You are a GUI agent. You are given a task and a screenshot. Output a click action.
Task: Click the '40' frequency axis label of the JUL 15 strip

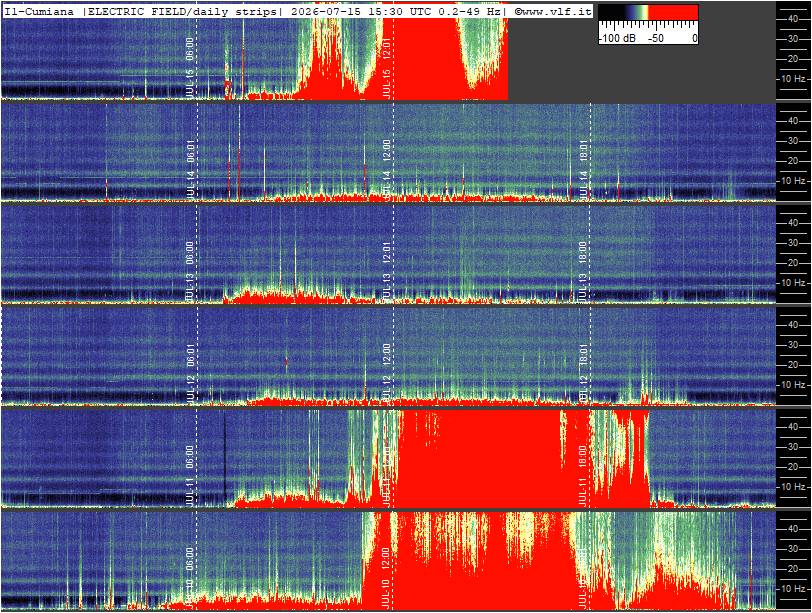click(793, 19)
